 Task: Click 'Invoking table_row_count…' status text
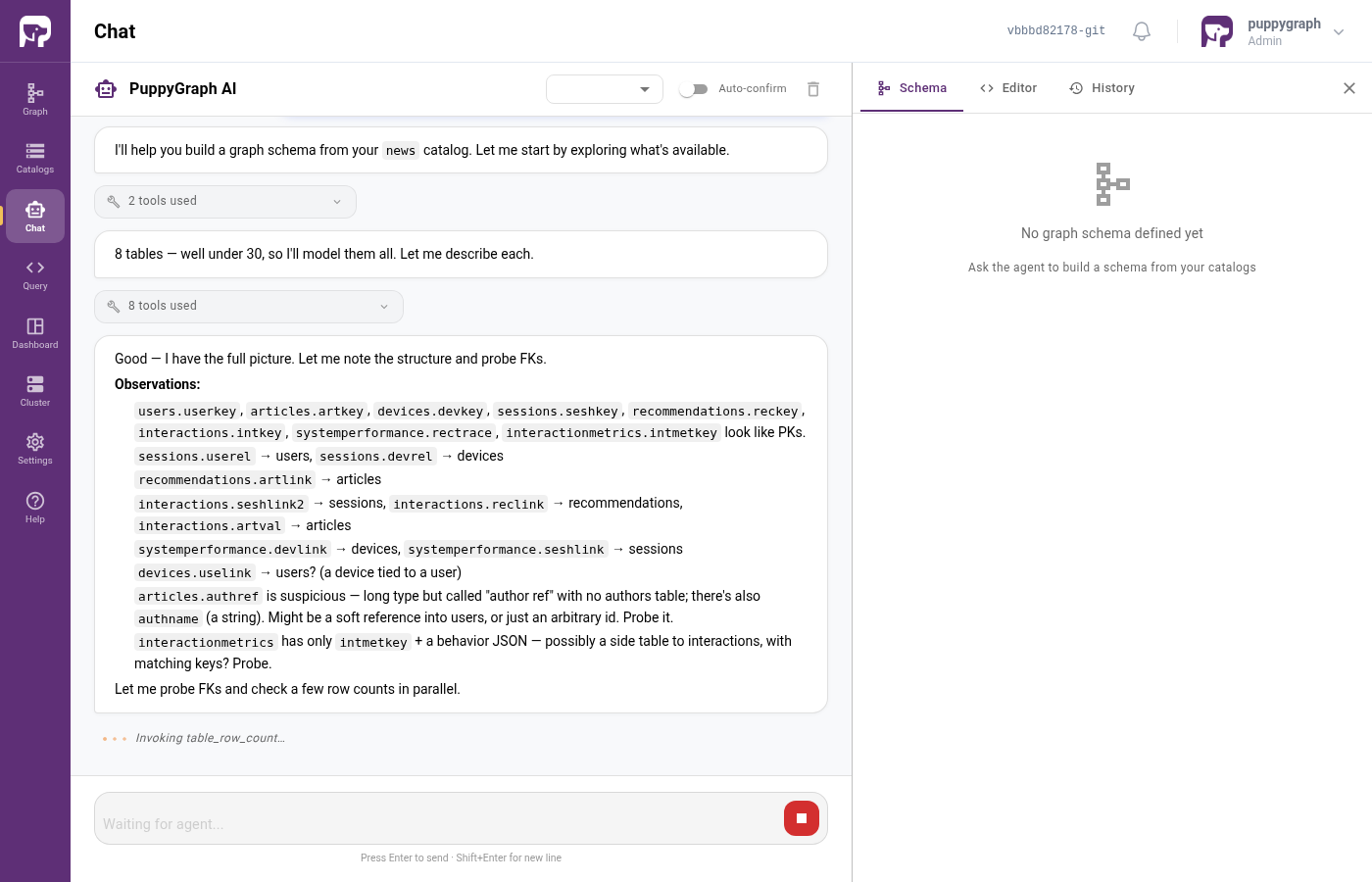(210, 738)
